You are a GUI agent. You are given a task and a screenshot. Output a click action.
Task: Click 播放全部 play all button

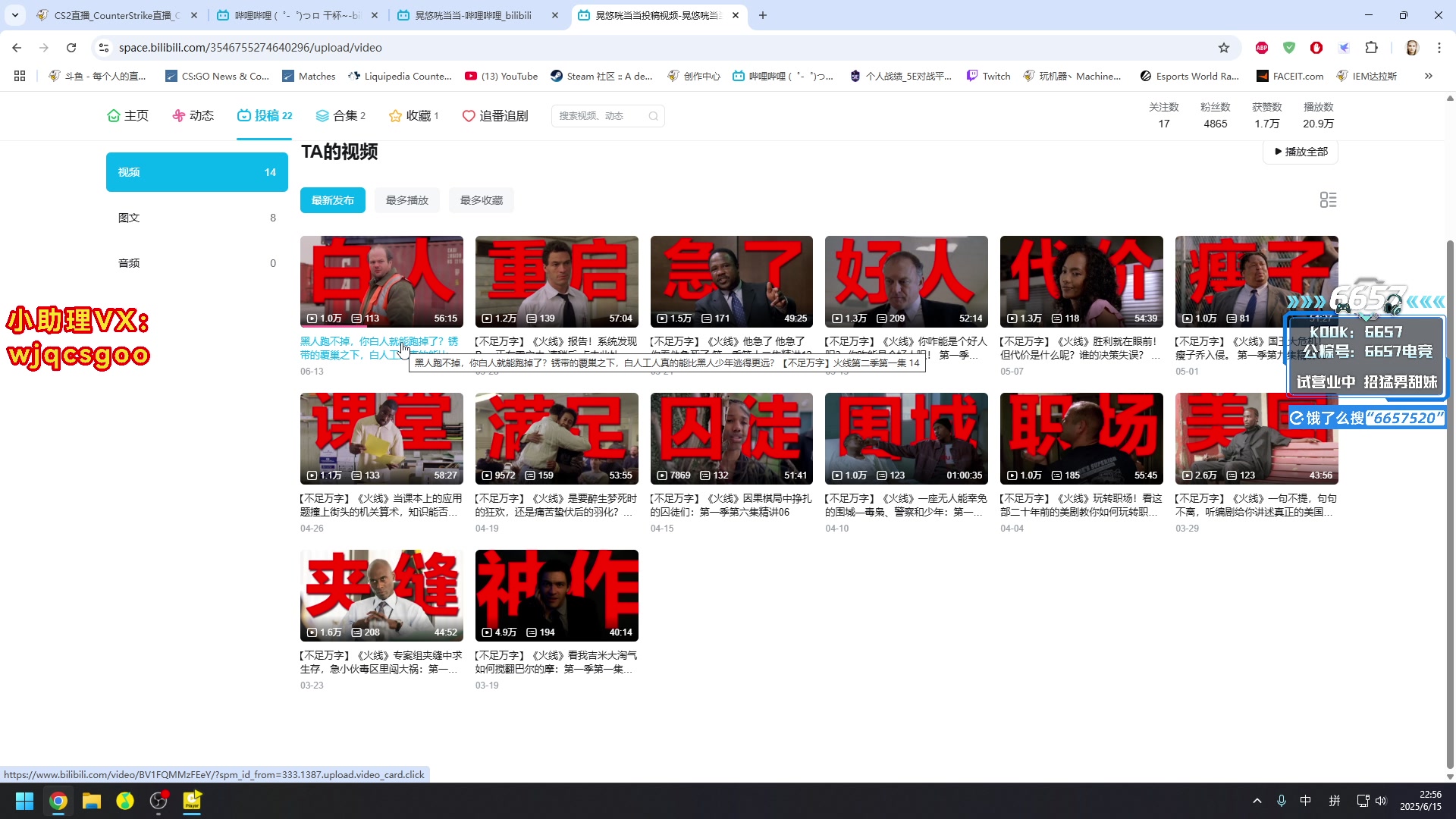tap(1301, 152)
